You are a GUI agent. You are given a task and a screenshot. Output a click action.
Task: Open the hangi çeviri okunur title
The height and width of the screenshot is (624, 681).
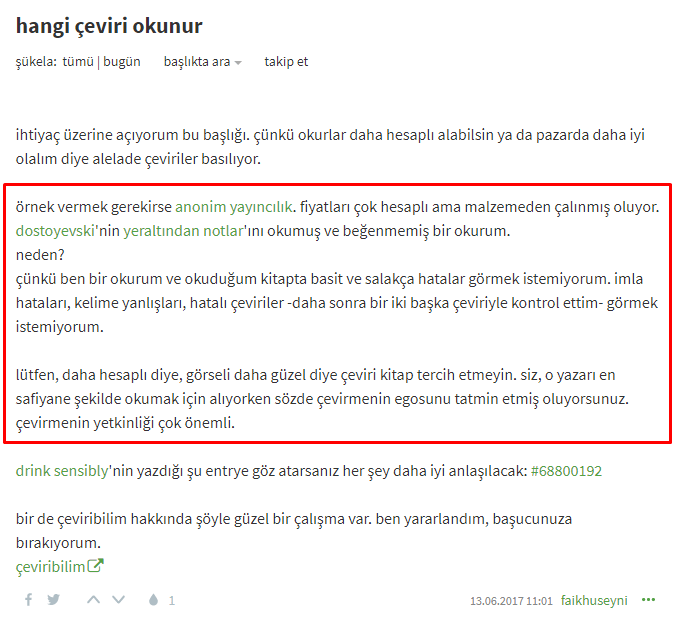click(109, 26)
